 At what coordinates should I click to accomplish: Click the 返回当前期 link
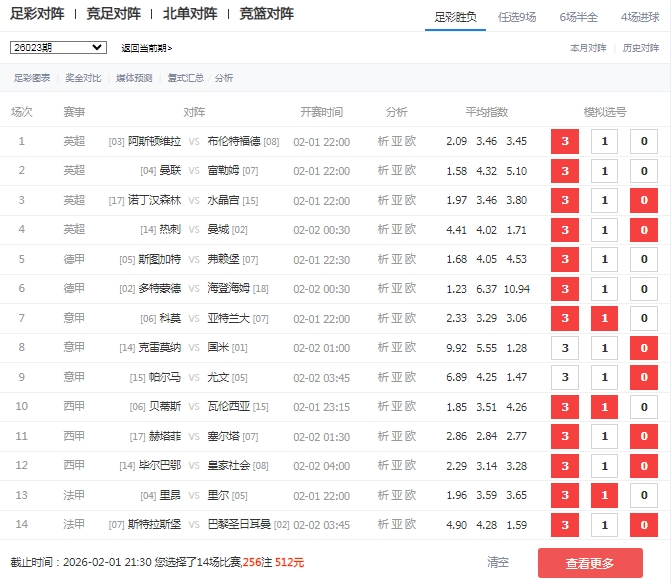(x=146, y=48)
